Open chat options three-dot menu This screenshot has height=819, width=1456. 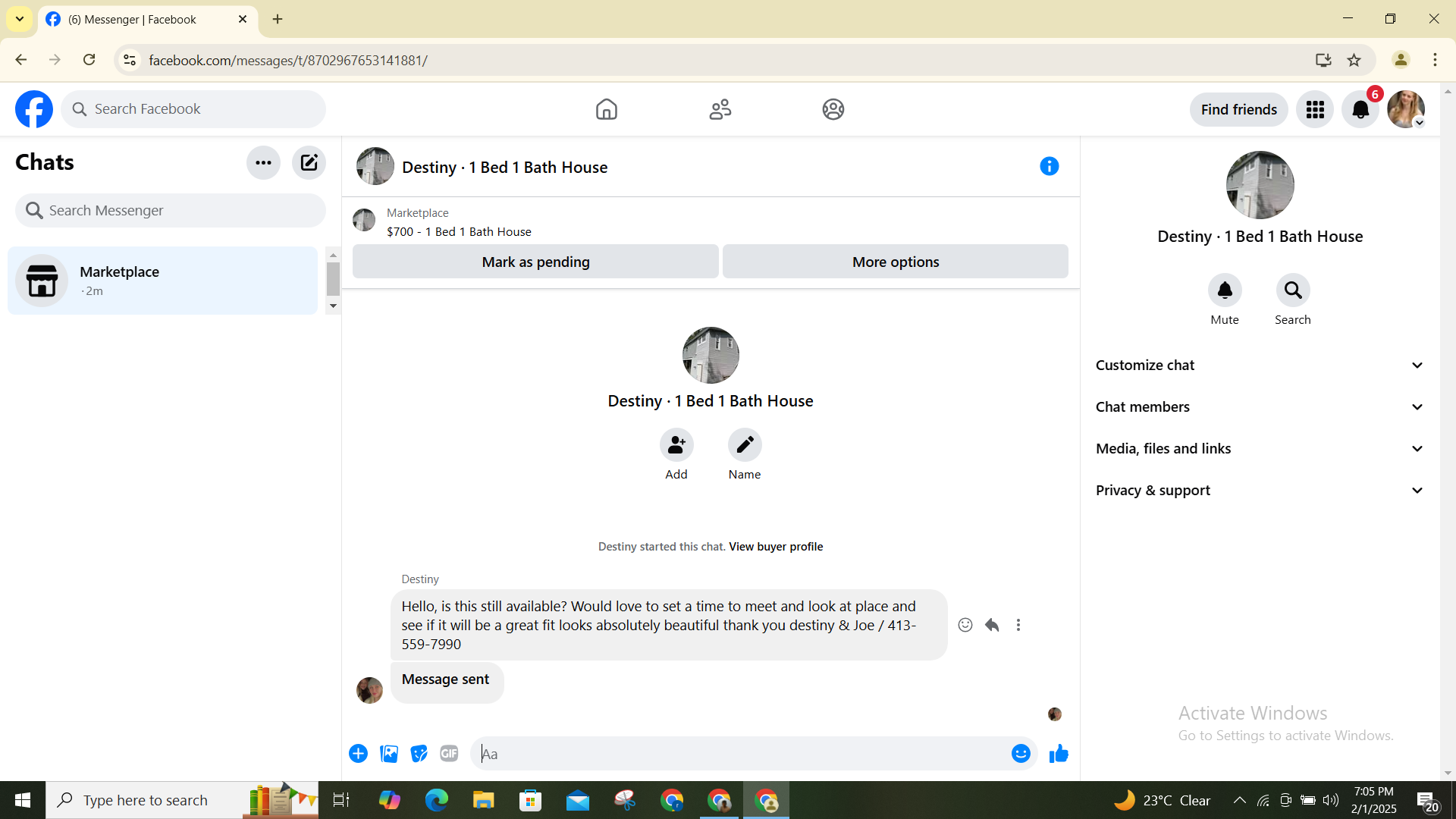point(263,162)
